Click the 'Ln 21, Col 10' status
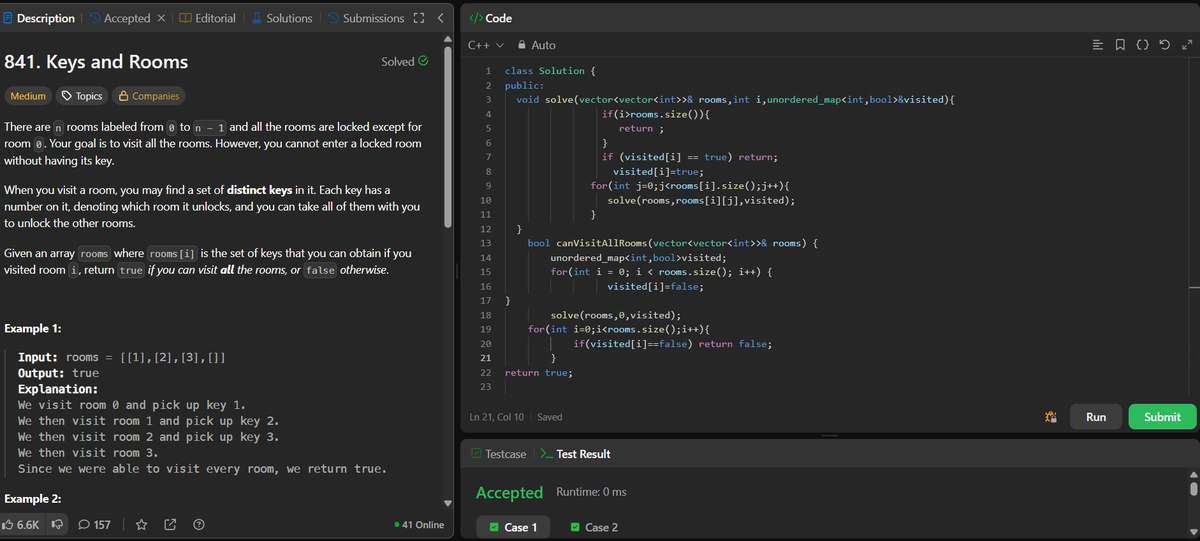 (x=498, y=417)
